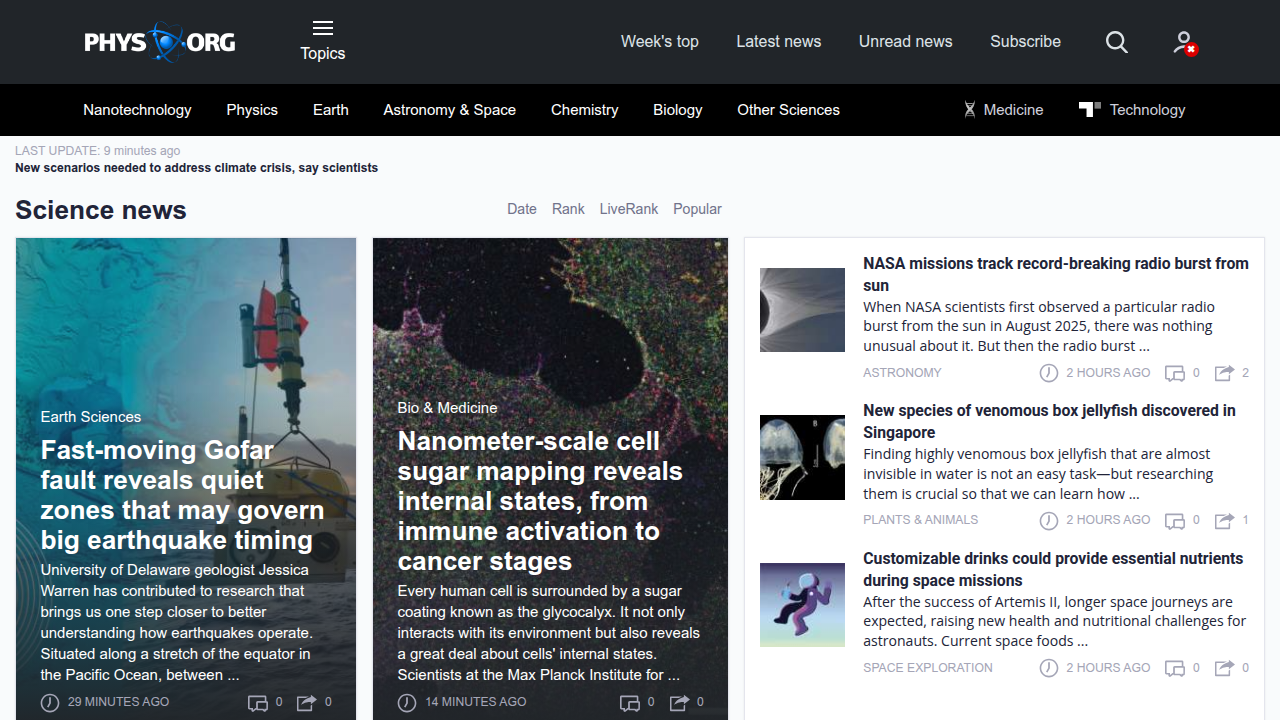1280x720 pixels.
Task: Open Gofar fault earthquake article
Action: click(183, 495)
